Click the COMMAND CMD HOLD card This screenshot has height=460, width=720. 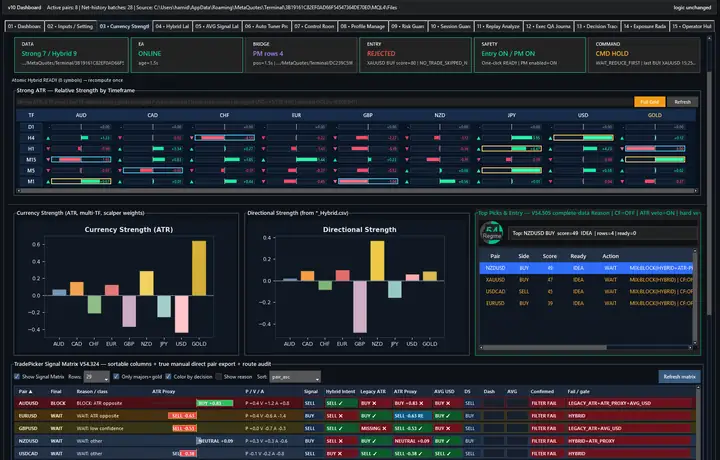pyautogui.click(x=644, y=55)
